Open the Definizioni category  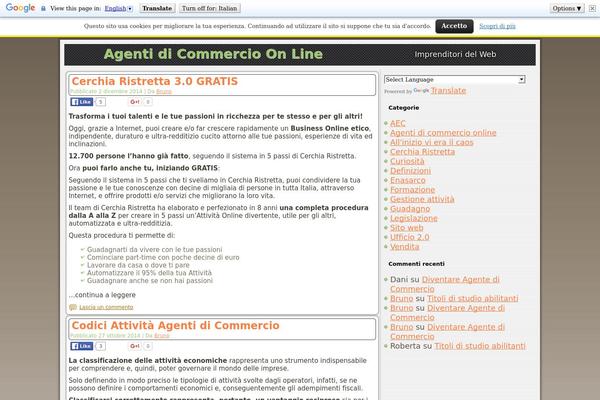(410, 171)
